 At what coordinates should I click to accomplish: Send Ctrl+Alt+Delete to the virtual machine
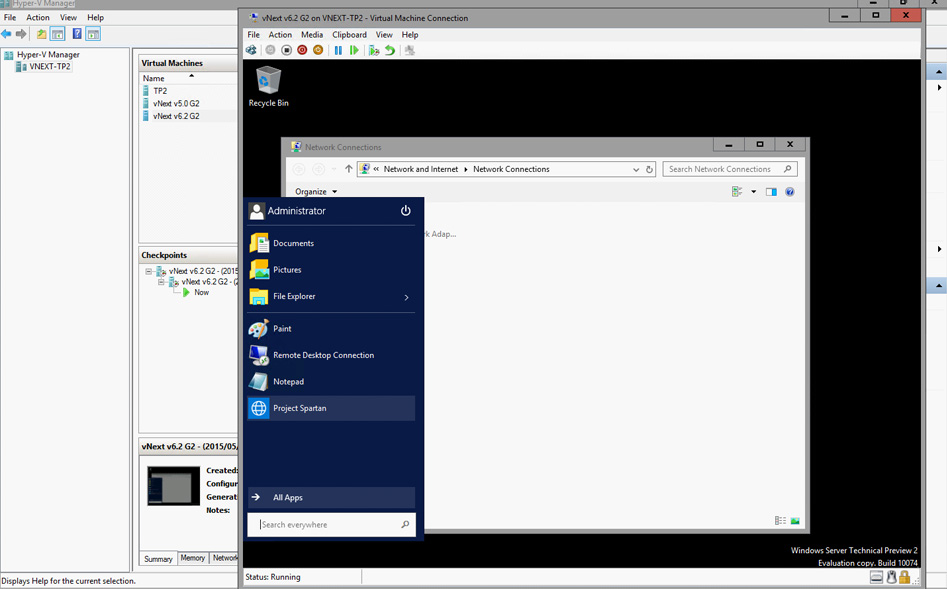251,50
